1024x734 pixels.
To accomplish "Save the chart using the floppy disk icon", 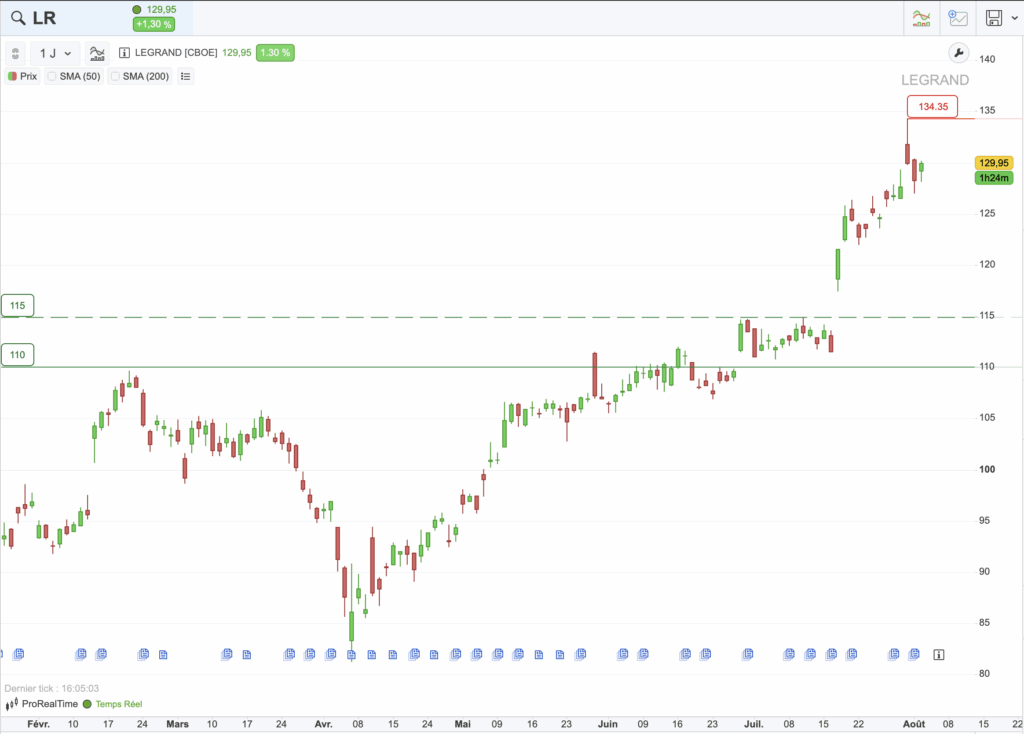I will (993, 18).
